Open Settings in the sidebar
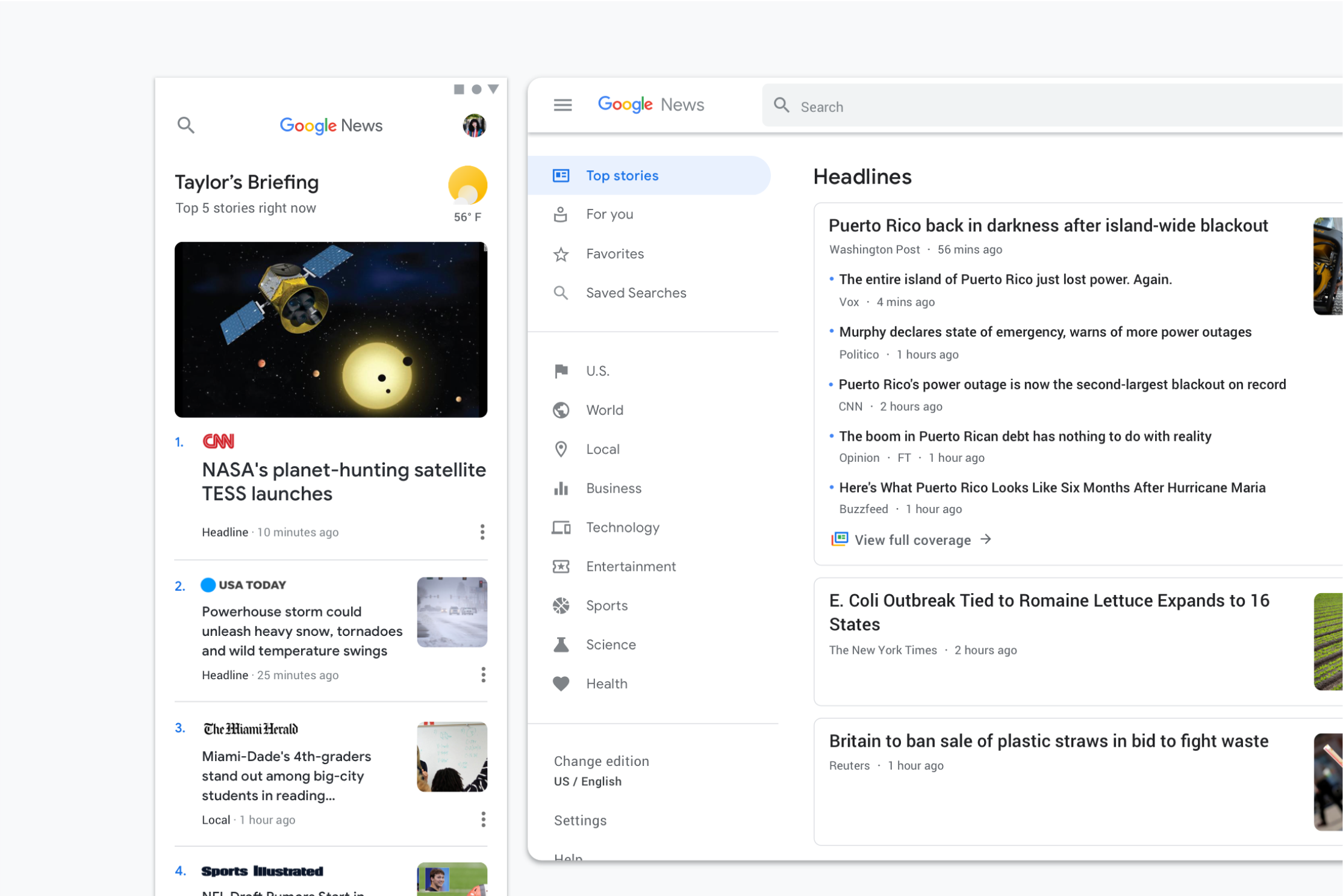The height and width of the screenshot is (896, 1343). [x=580, y=820]
